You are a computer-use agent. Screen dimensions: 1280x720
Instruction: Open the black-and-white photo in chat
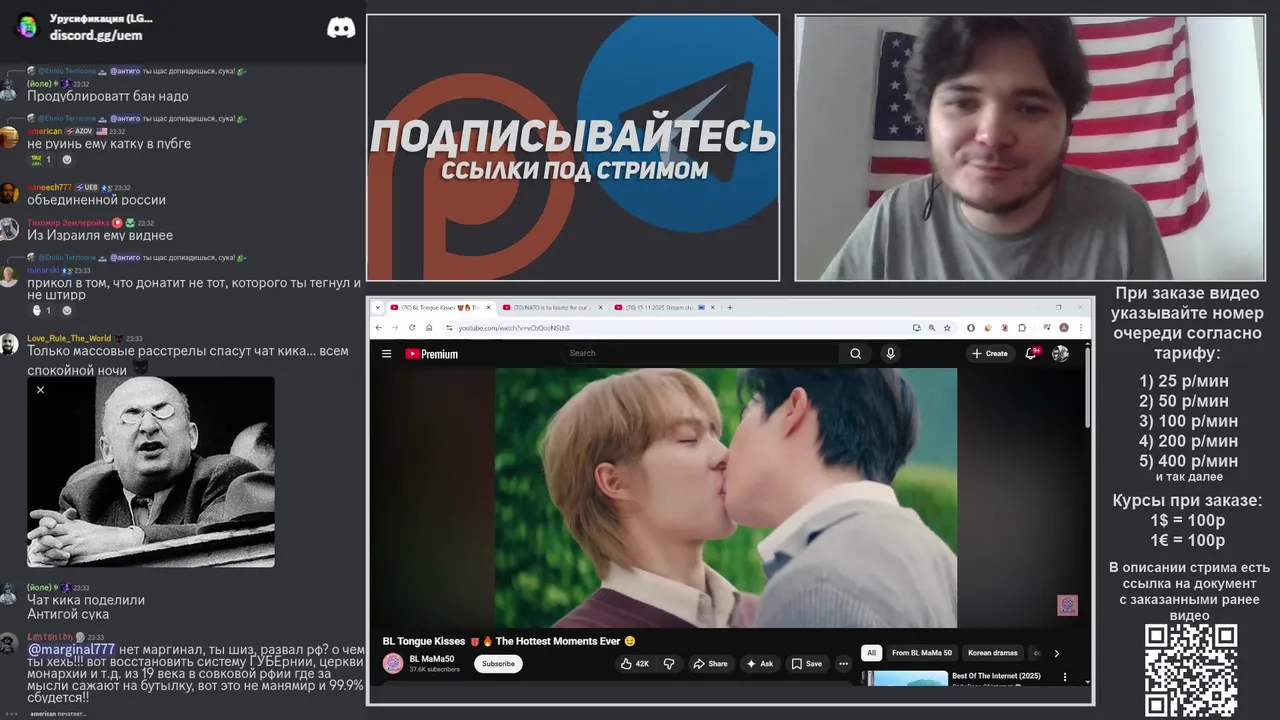click(151, 471)
